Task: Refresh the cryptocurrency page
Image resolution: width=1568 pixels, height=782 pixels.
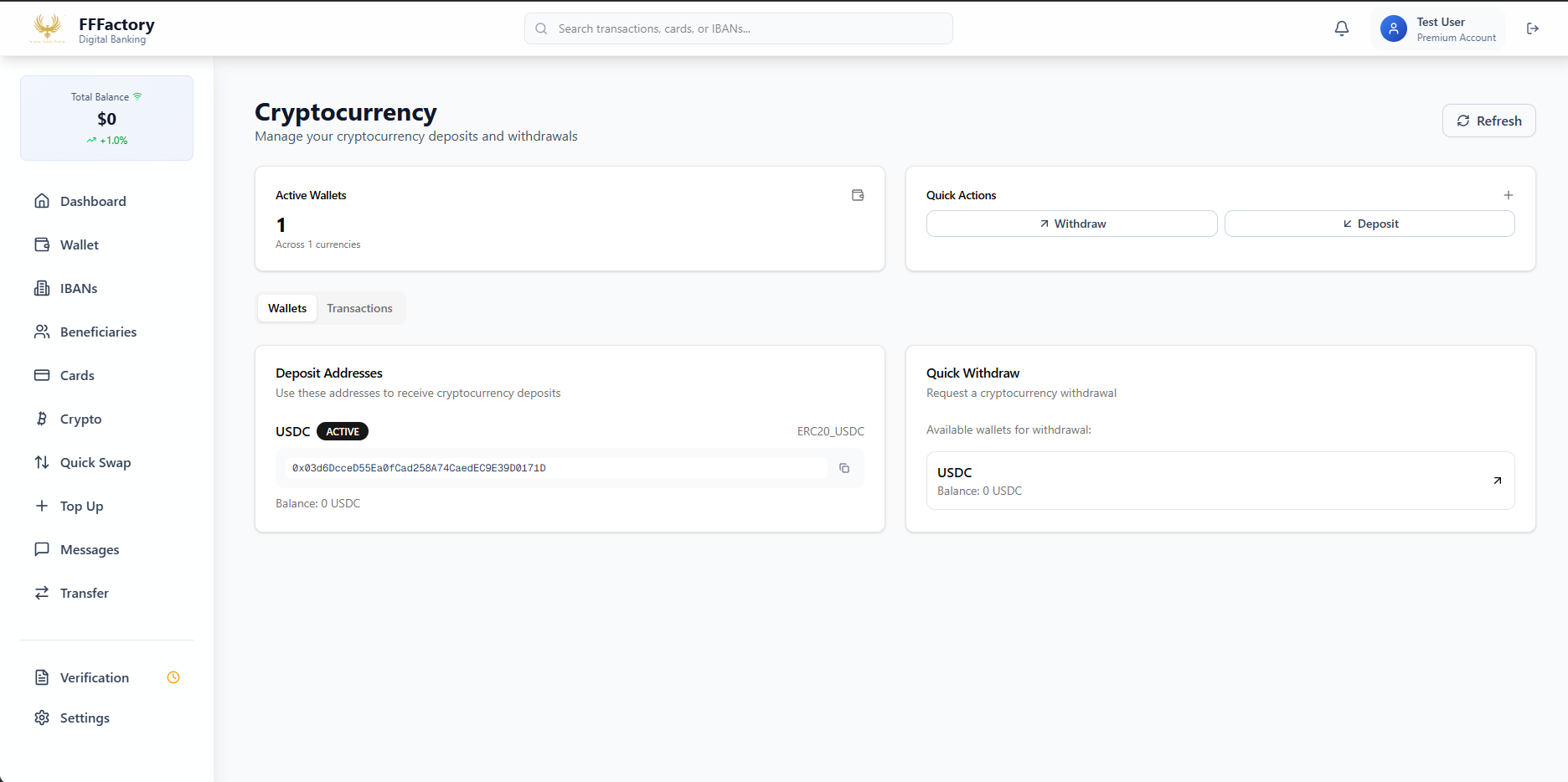Action: pos(1488,121)
